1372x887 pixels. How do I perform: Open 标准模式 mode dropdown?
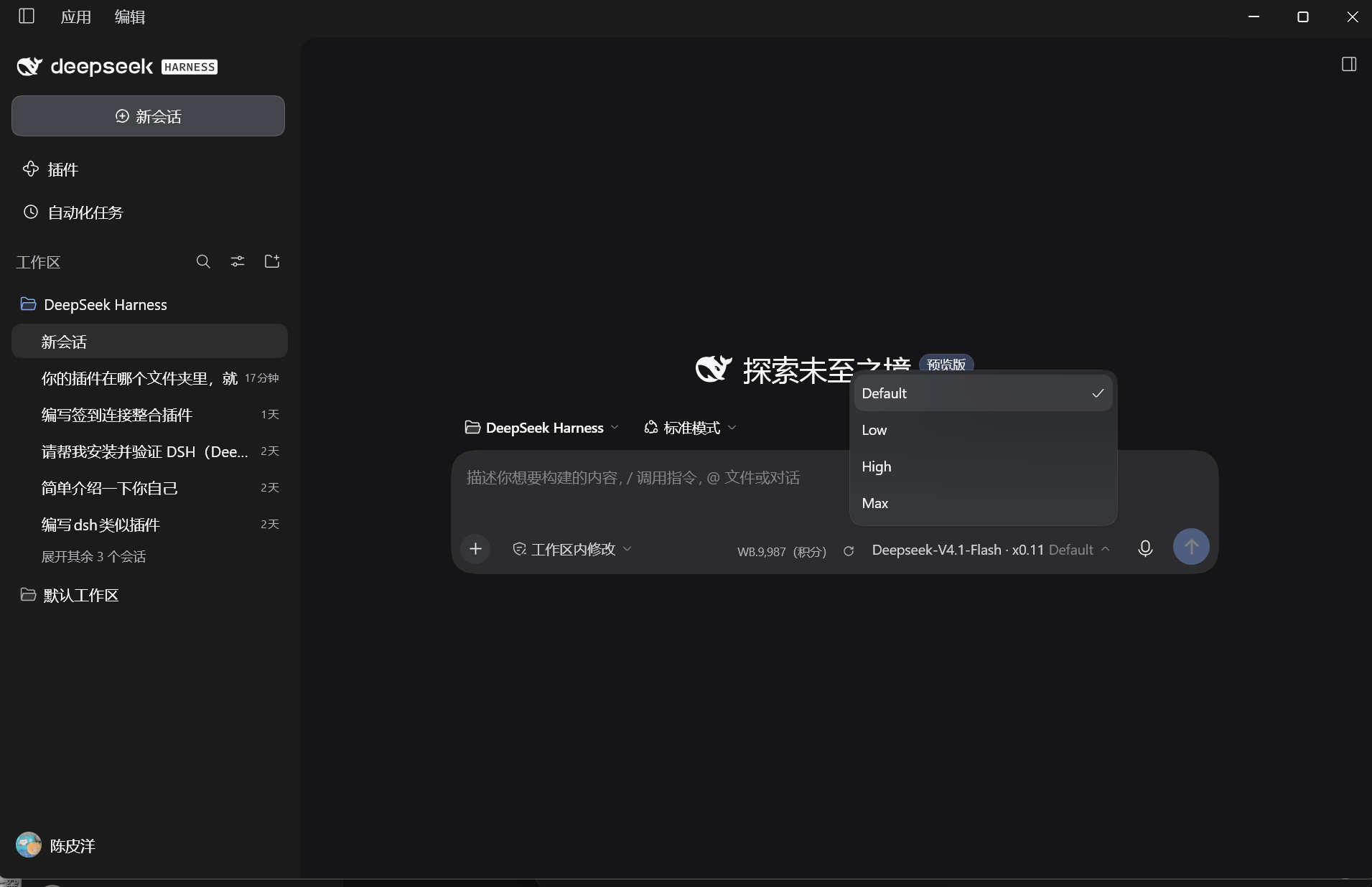[x=690, y=428]
